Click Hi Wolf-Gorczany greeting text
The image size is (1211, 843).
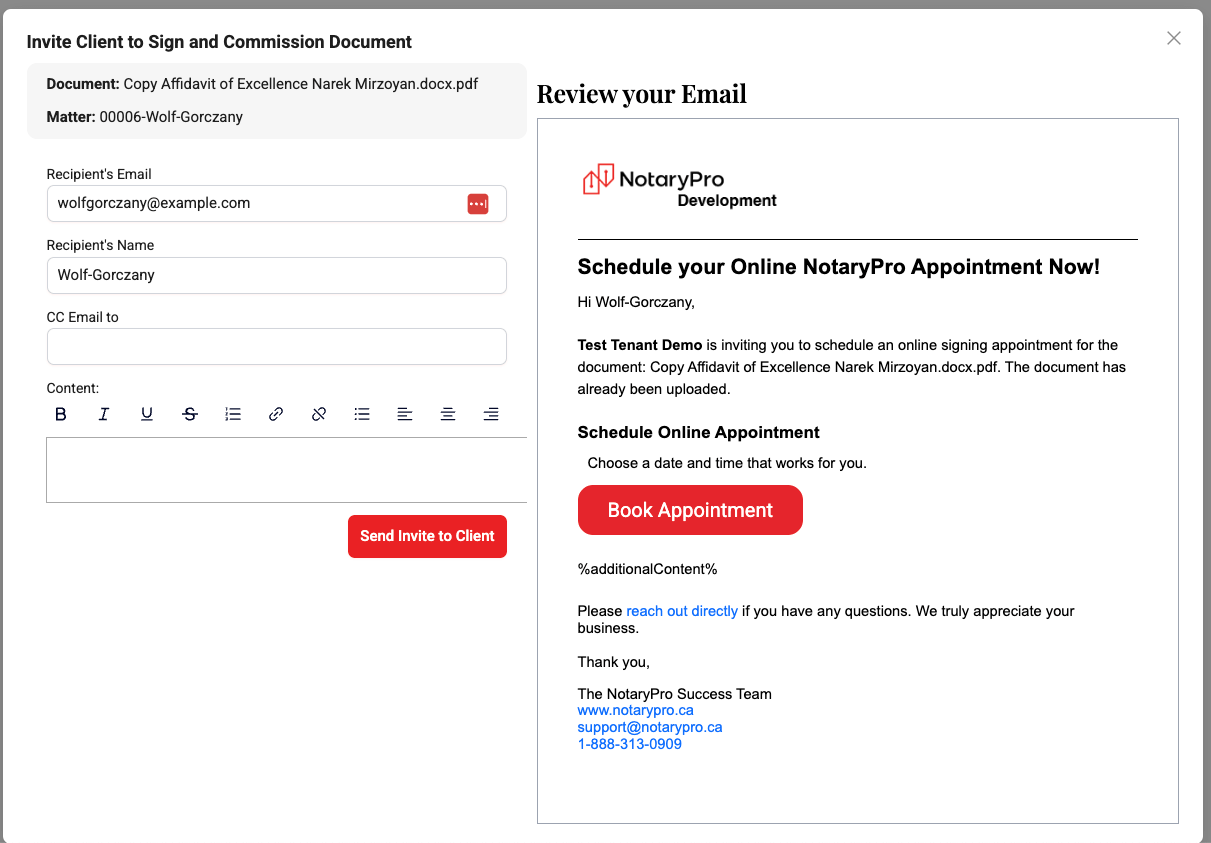click(636, 302)
